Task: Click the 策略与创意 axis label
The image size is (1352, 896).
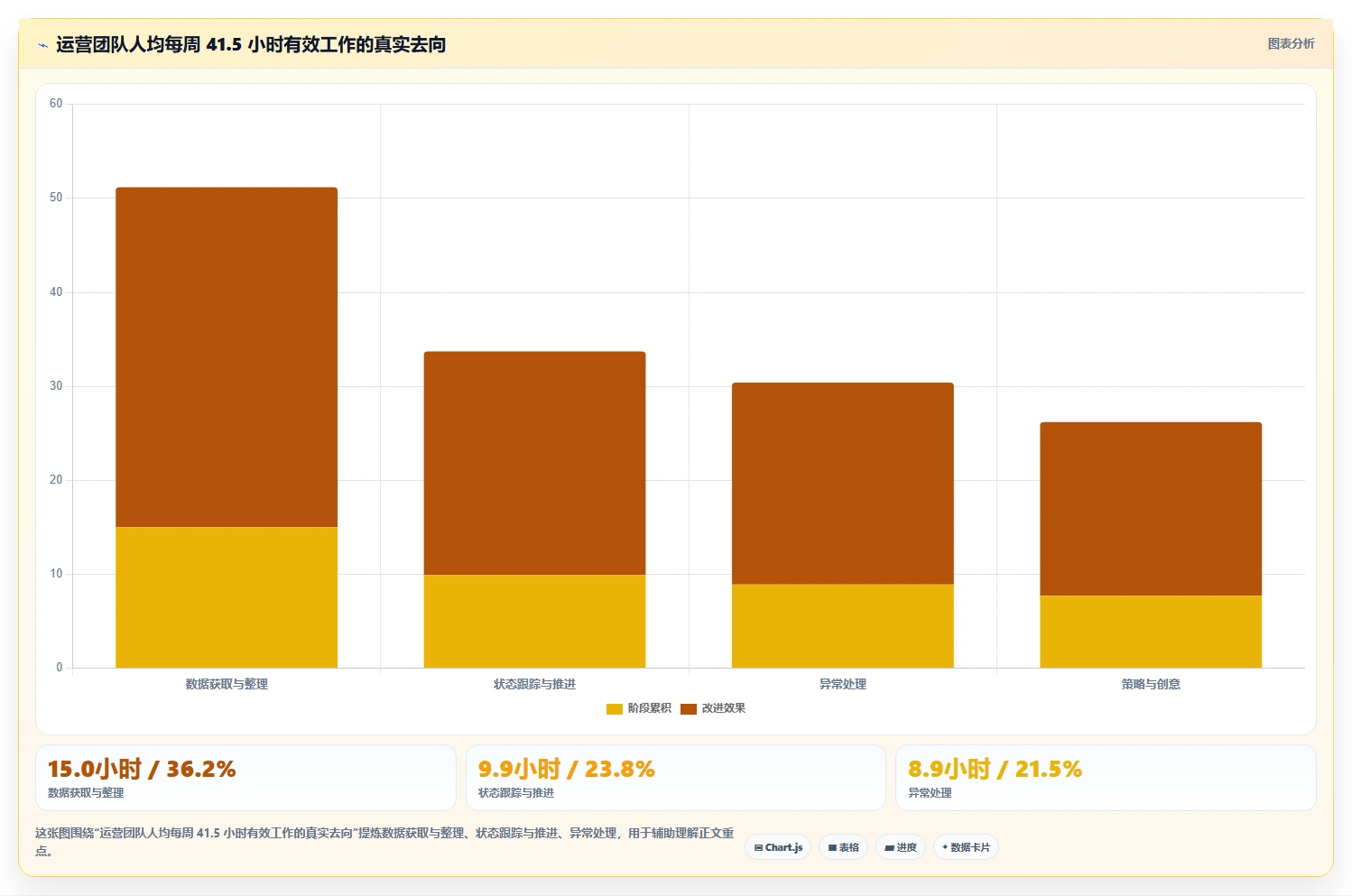Action: tap(1151, 684)
